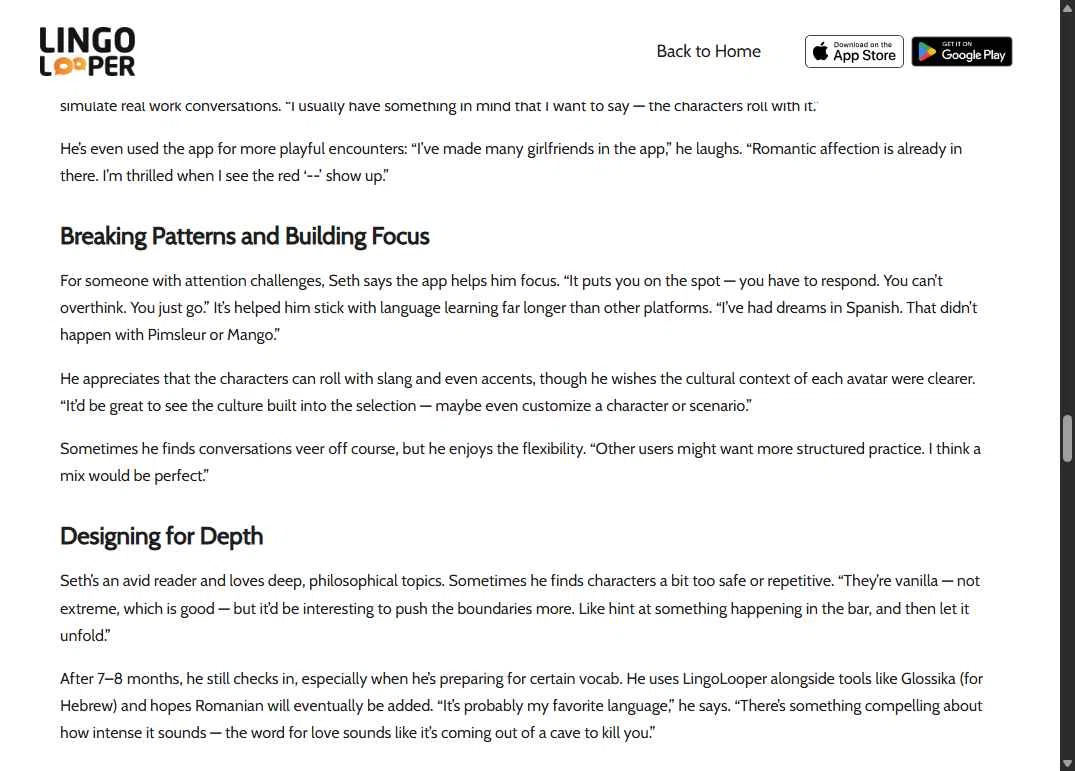This screenshot has width=1075, height=771.
Task: Click the LingoLooper logo
Action: (87, 51)
